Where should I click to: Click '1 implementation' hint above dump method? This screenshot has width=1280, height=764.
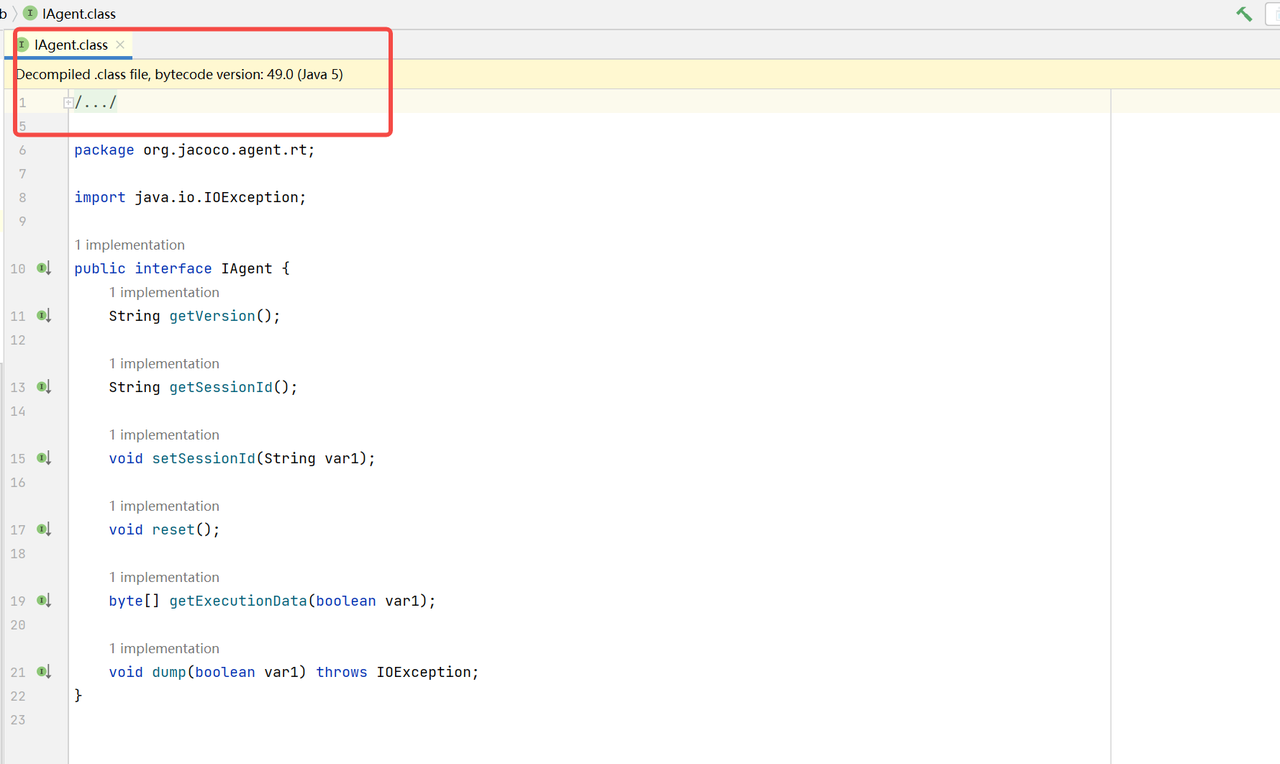(164, 648)
